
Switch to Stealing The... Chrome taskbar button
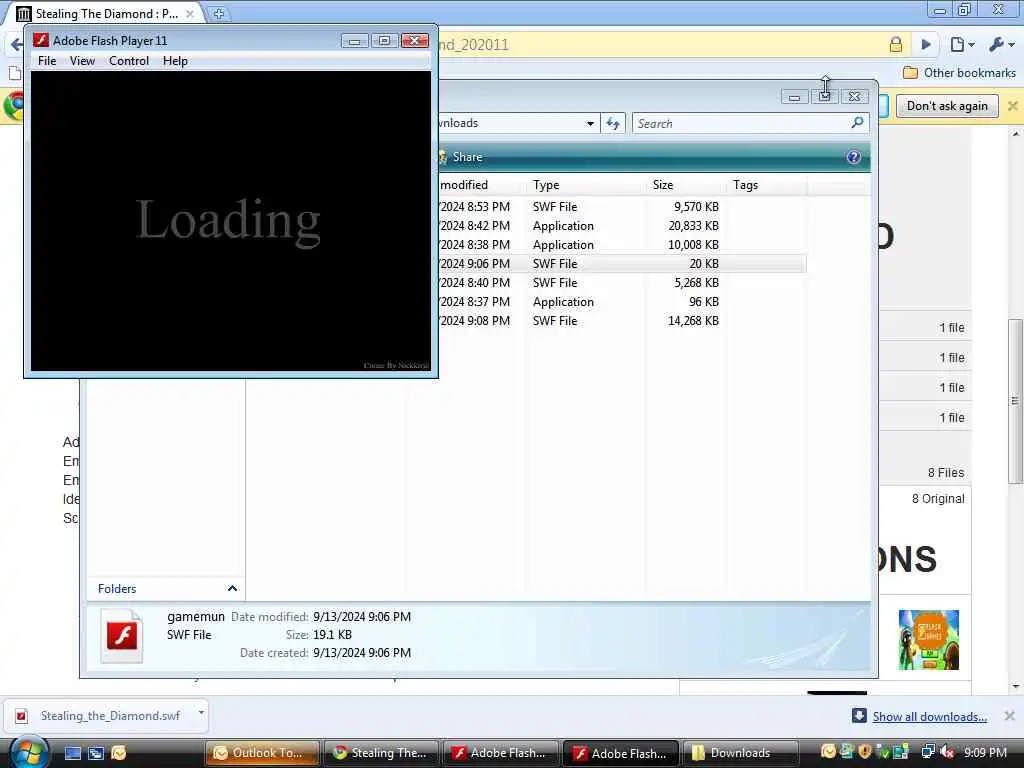[x=382, y=753]
